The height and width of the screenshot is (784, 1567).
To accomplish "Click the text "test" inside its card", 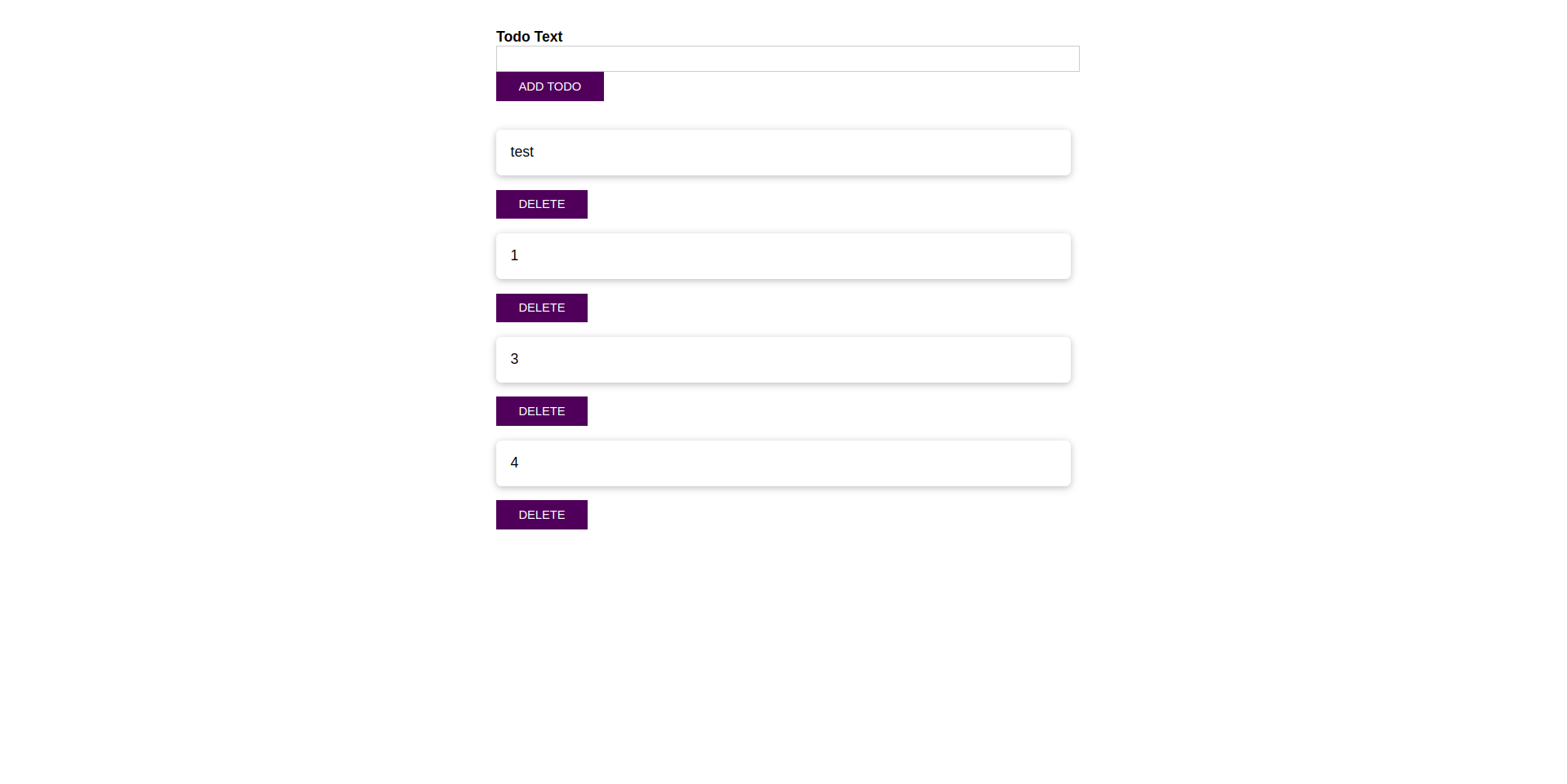I will pyautogui.click(x=522, y=152).
